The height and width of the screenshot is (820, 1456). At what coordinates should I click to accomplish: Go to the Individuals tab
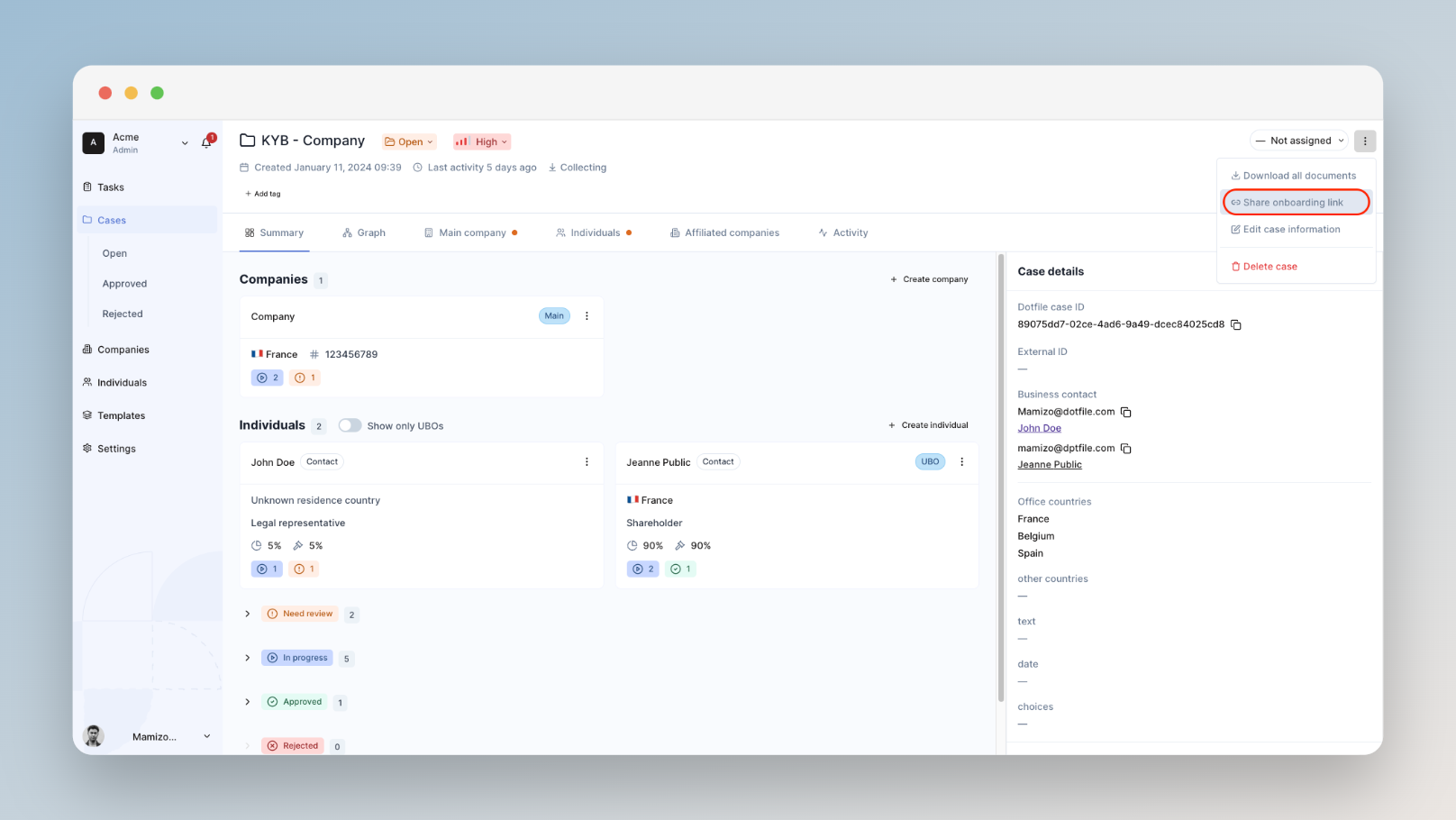coord(594,232)
